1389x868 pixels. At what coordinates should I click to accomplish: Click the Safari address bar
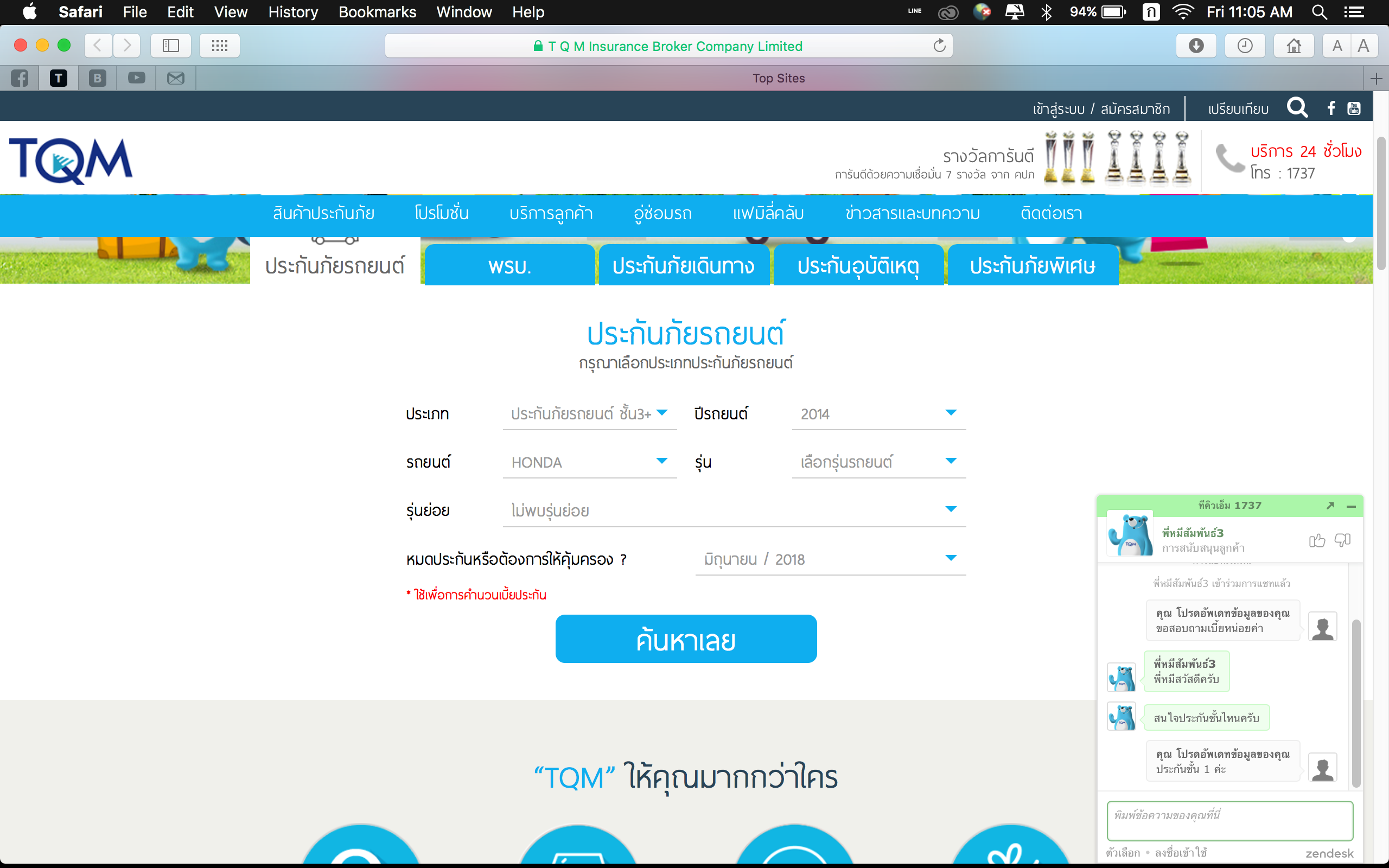[x=668, y=46]
